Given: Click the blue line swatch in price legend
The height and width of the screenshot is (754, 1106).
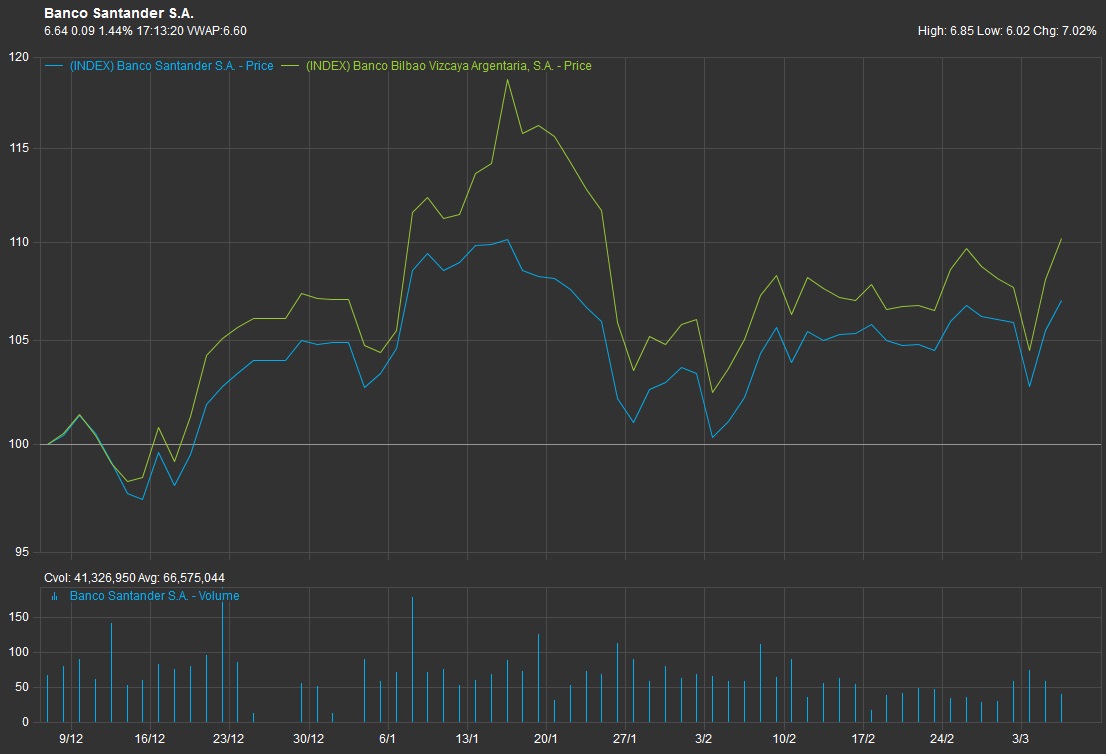Looking at the screenshot, I should point(54,66).
